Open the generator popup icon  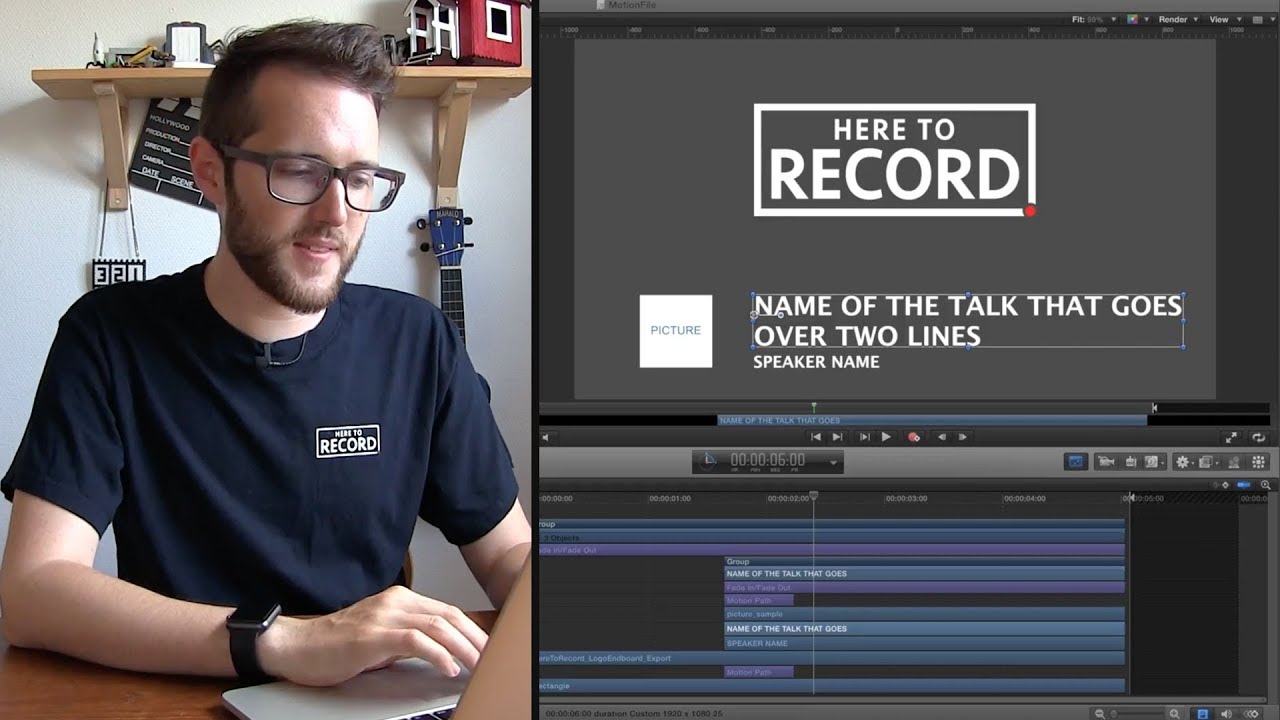pos(1154,462)
